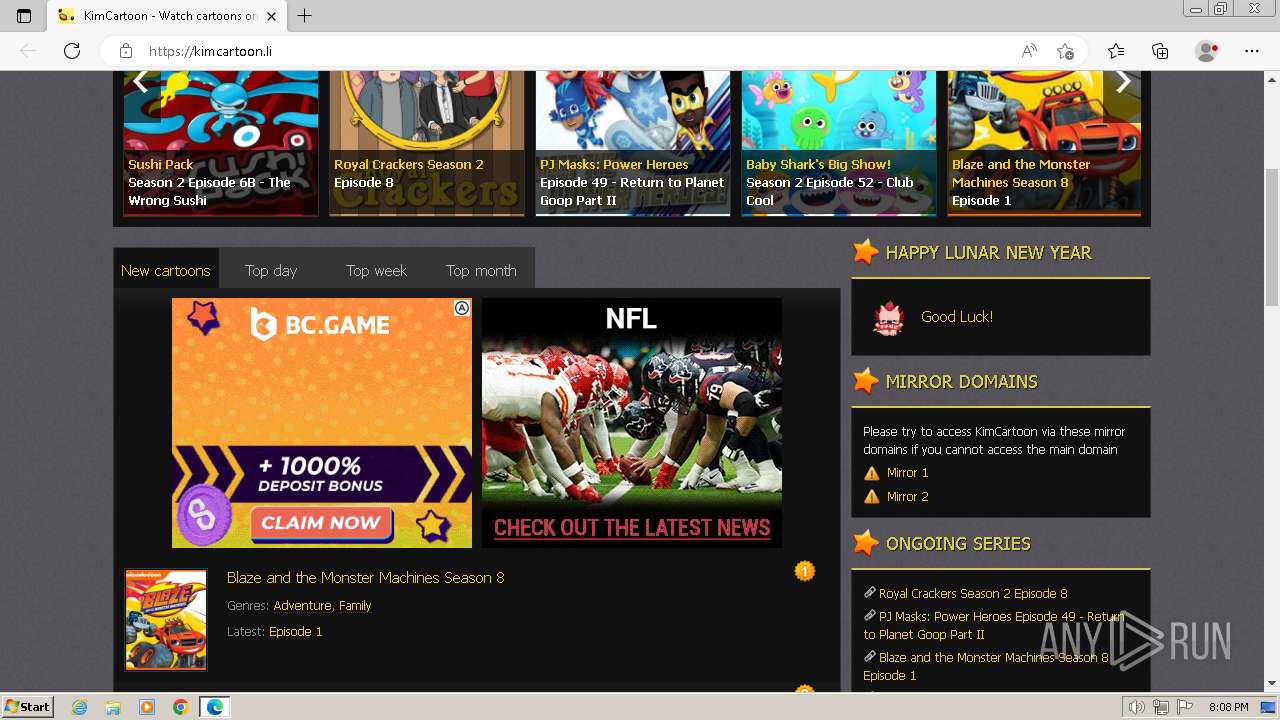Open Sushi Pack Season 2 thumbnail
Image resolution: width=1280 pixels, height=720 pixels.
221,143
